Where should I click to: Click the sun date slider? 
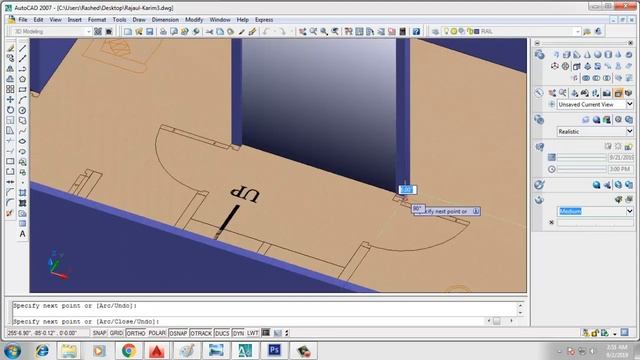tap(582, 158)
